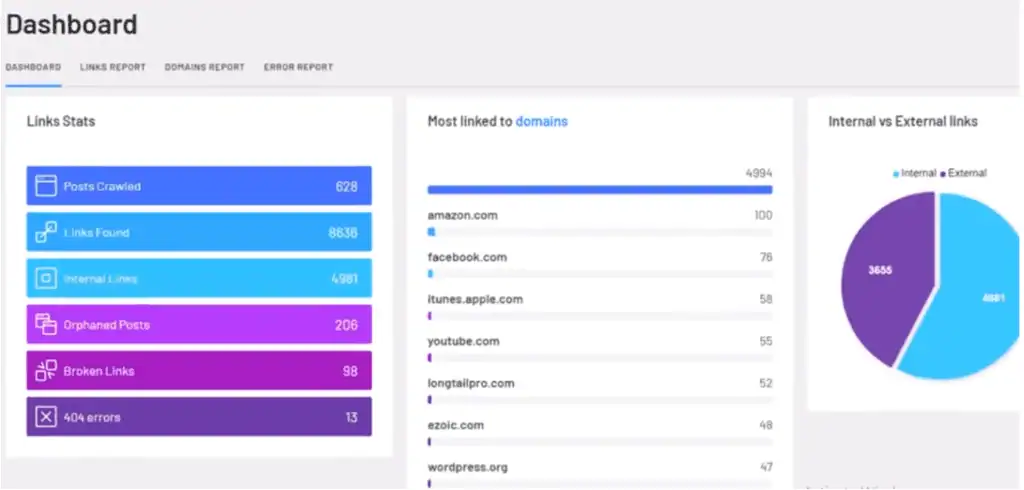Click the Orphaned Posts stacked windows icon

click(x=46, y=324)
